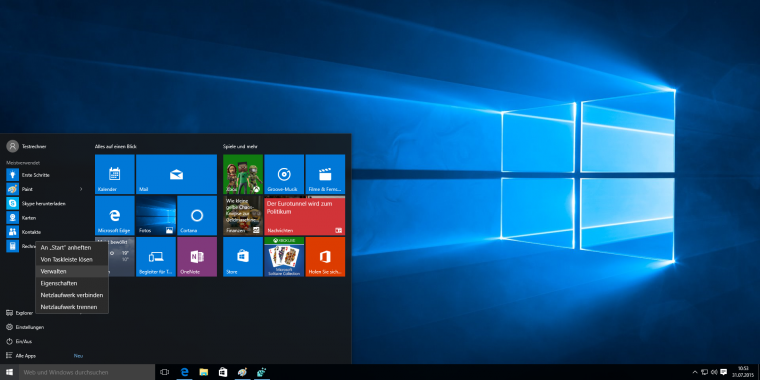Image resolution: width=760 pixels, height=380 pixels.
Task: Open the Holen Sie sich Office tile
Action: tap(325, 257)
